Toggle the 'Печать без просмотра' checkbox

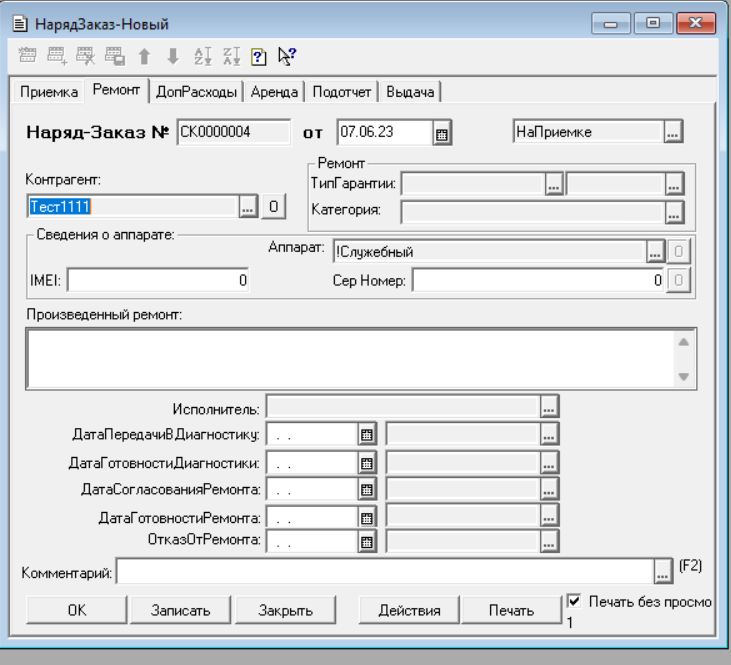click(x=574, y=602)
